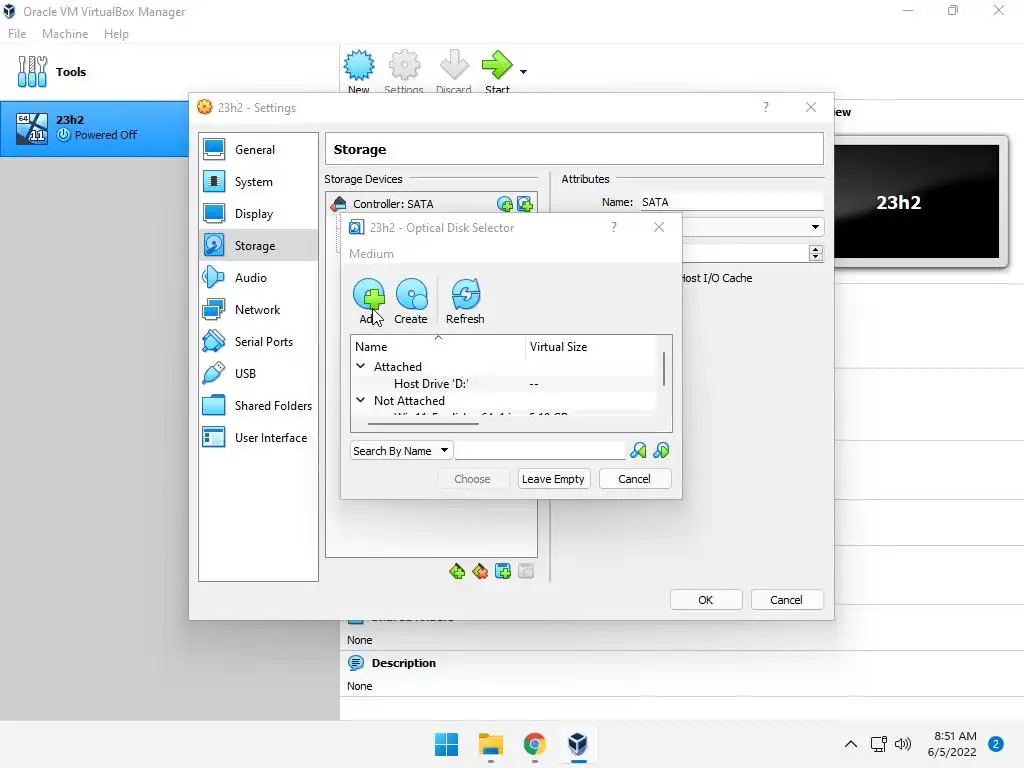
Task: Click New machine toolbar icon
Action: 359,71
